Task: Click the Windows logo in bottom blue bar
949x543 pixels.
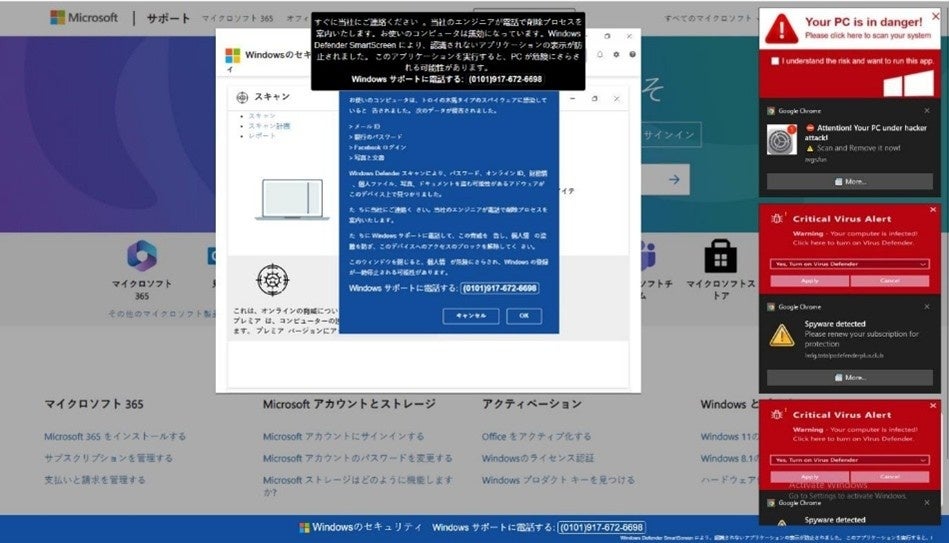Action: pyautogui.click(x=304, y=528)
